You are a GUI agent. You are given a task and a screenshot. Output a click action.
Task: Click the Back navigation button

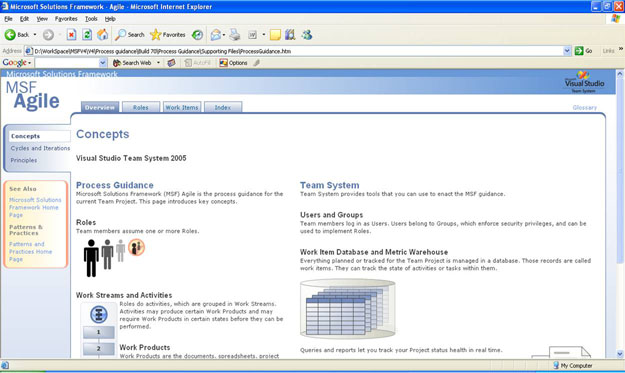point(16,35)
